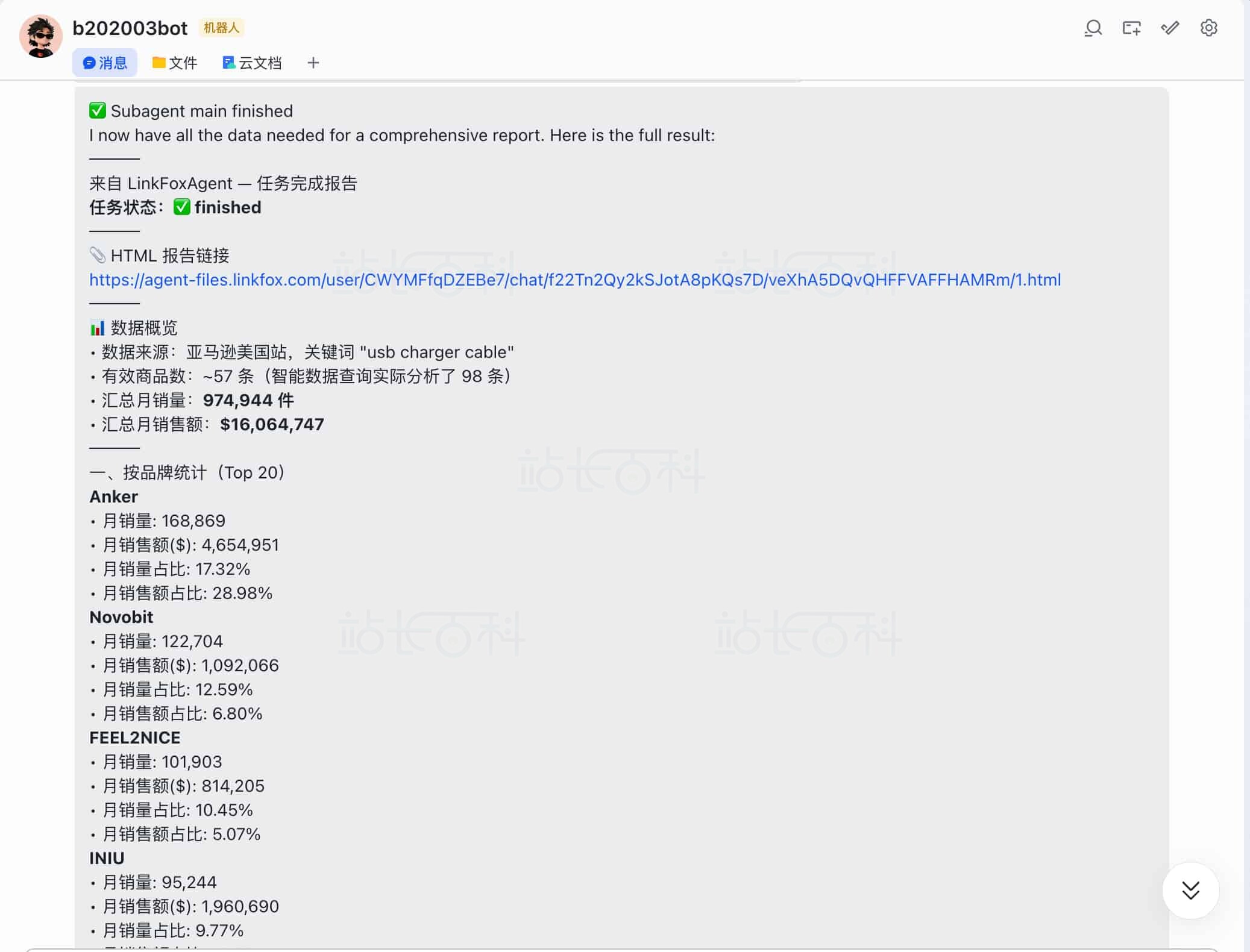The height and width of the screenshot is (952, 1250).
Task: Click the 'usb charger cable' data source line
Action: pyautogui.click(x=301, y=352)
